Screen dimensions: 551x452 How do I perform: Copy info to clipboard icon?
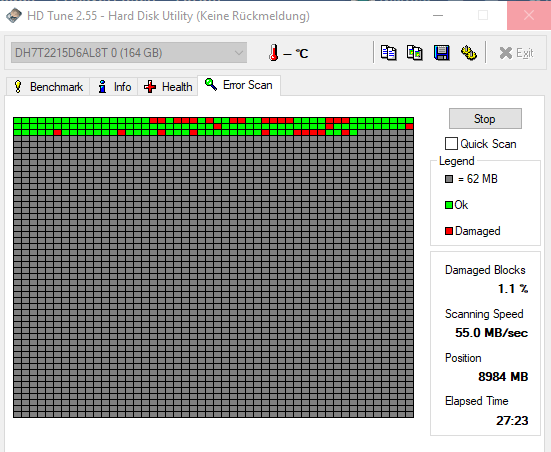pos(389,53)
